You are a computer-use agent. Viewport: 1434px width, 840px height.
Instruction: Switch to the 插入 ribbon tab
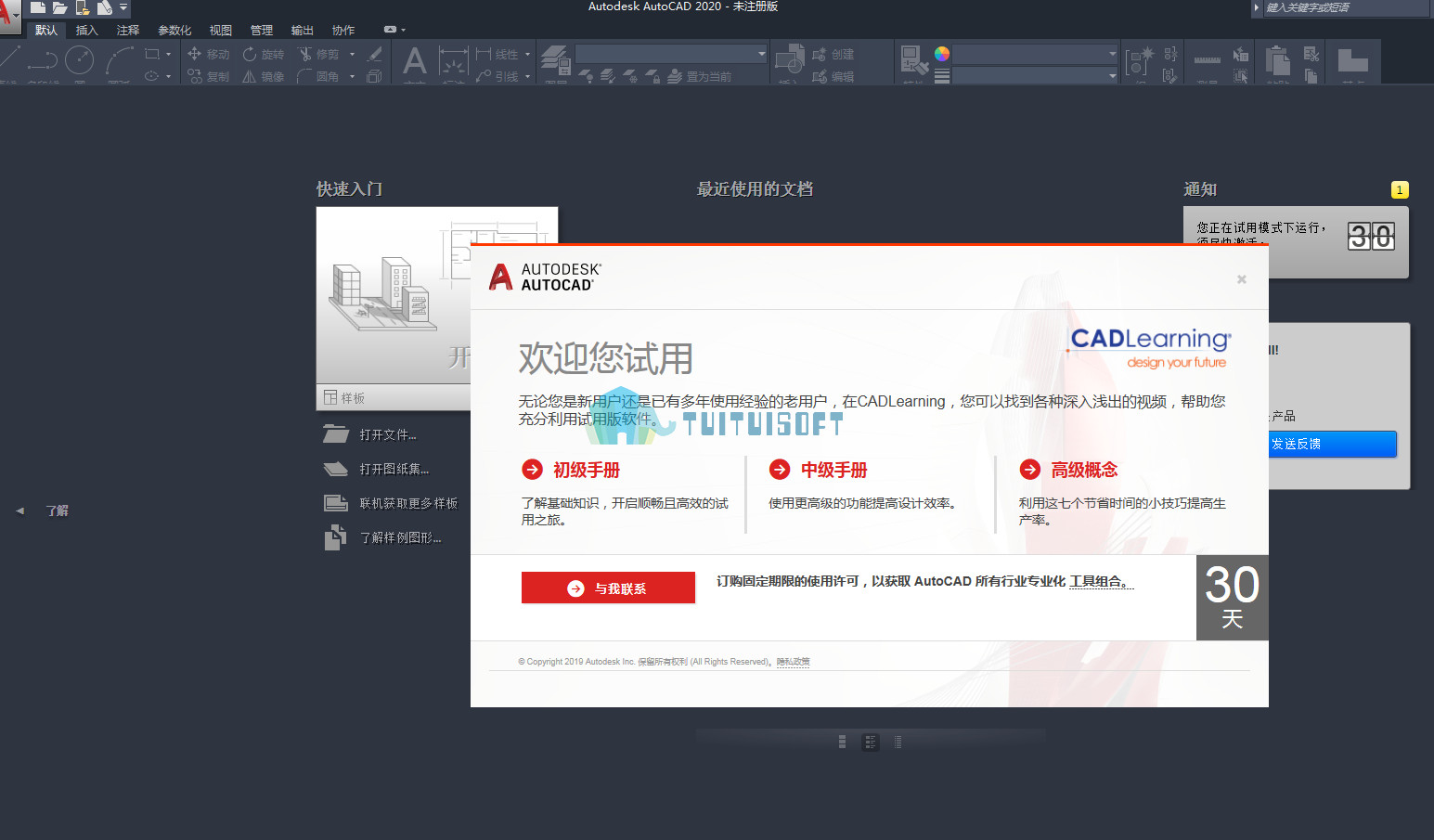(86, 30)
